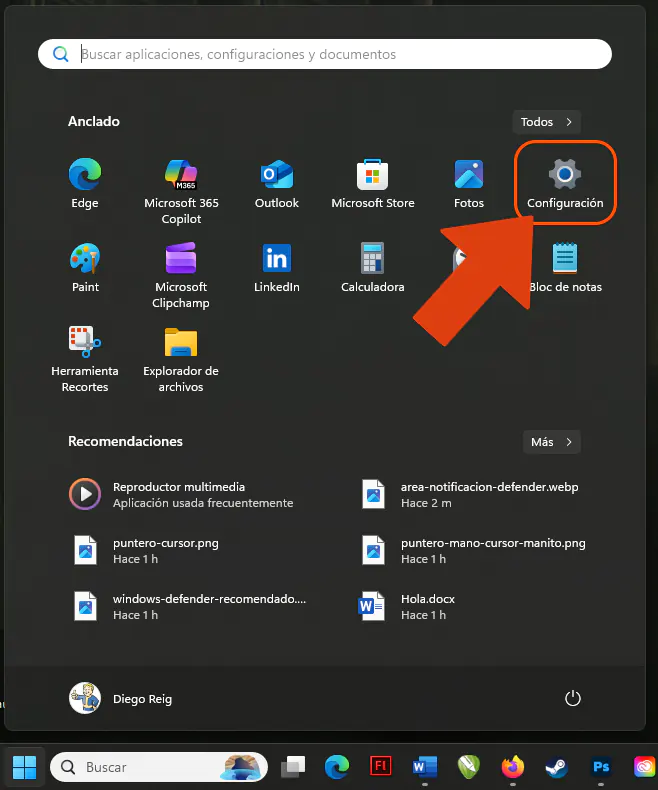Click the power button
Image resolution: width=658 pixels, height=790 pixels.
coord(572,698)
